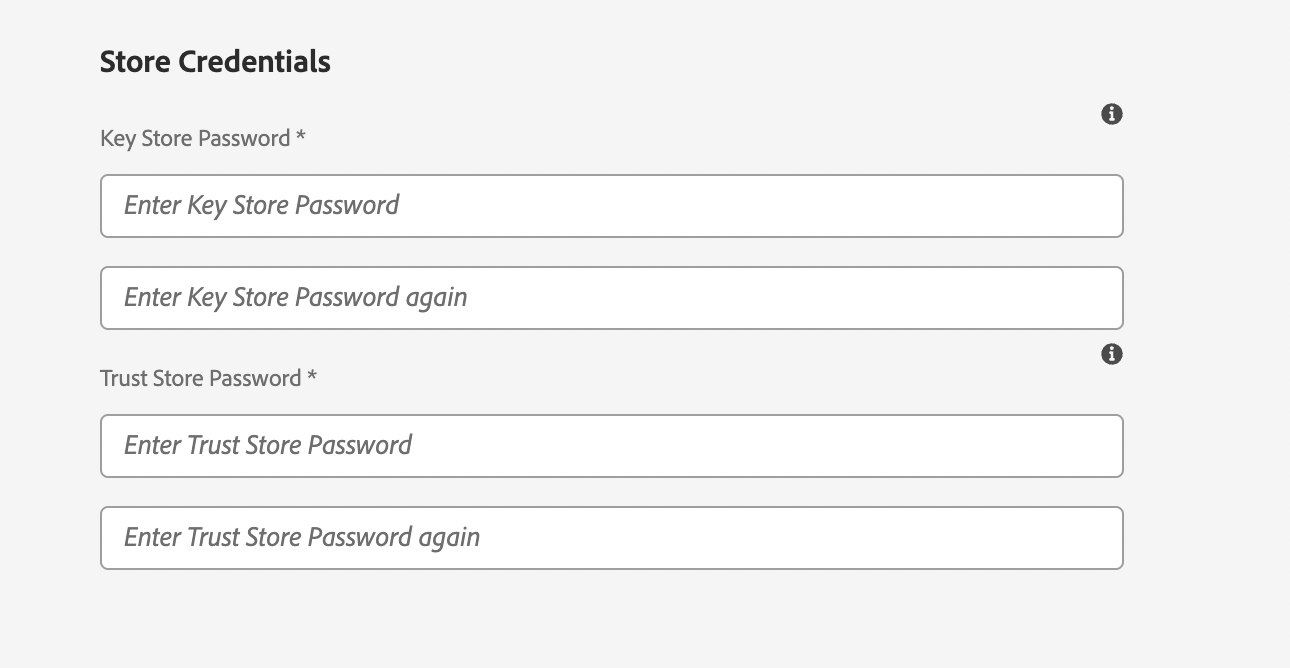This screenshot has height=668, width=1290.
Task: Focus the Enter Key Store Password field
Action: click(x=611, y=206)
